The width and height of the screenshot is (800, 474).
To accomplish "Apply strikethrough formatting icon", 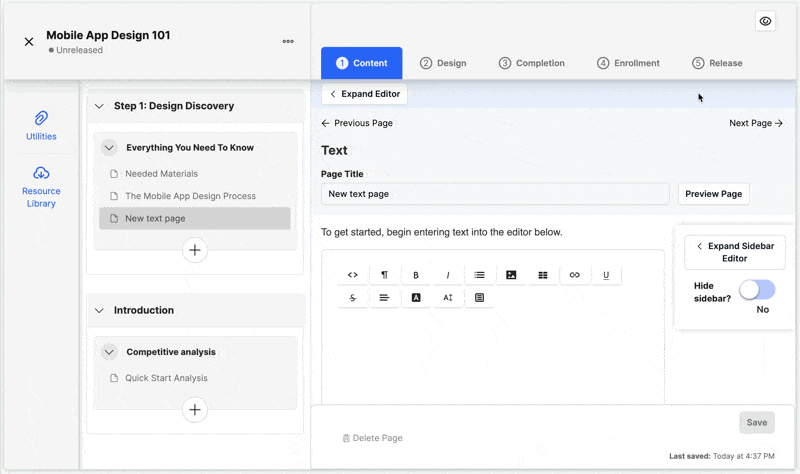I will click(353, 297).
